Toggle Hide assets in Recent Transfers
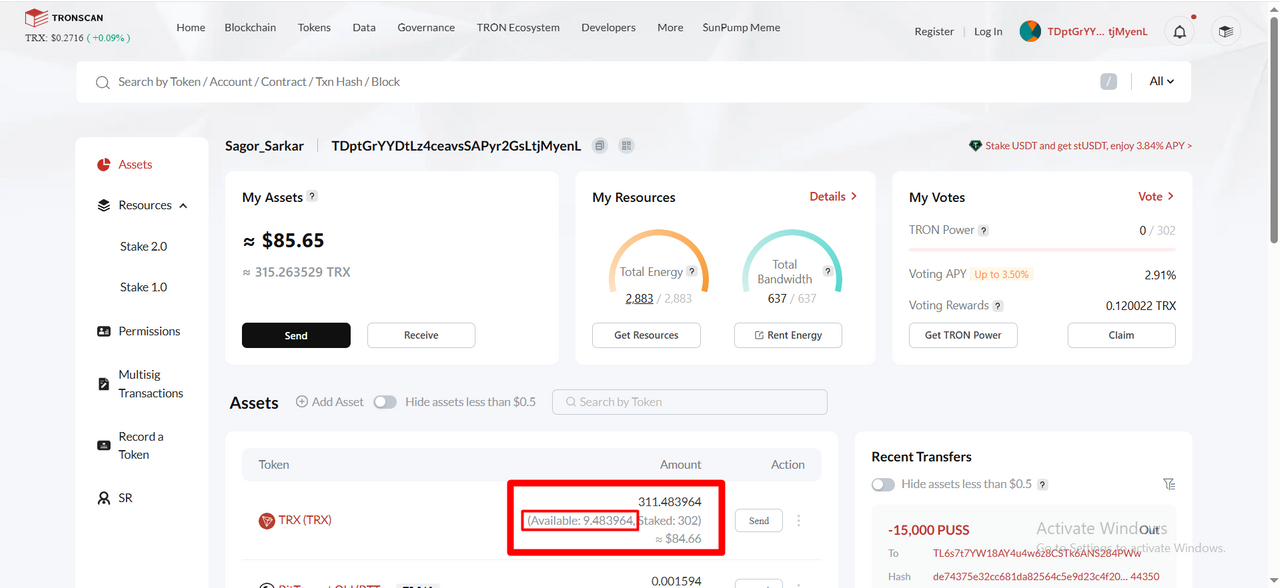Image resolution: width=1280 pixels, height=588 pixels. 883,484
